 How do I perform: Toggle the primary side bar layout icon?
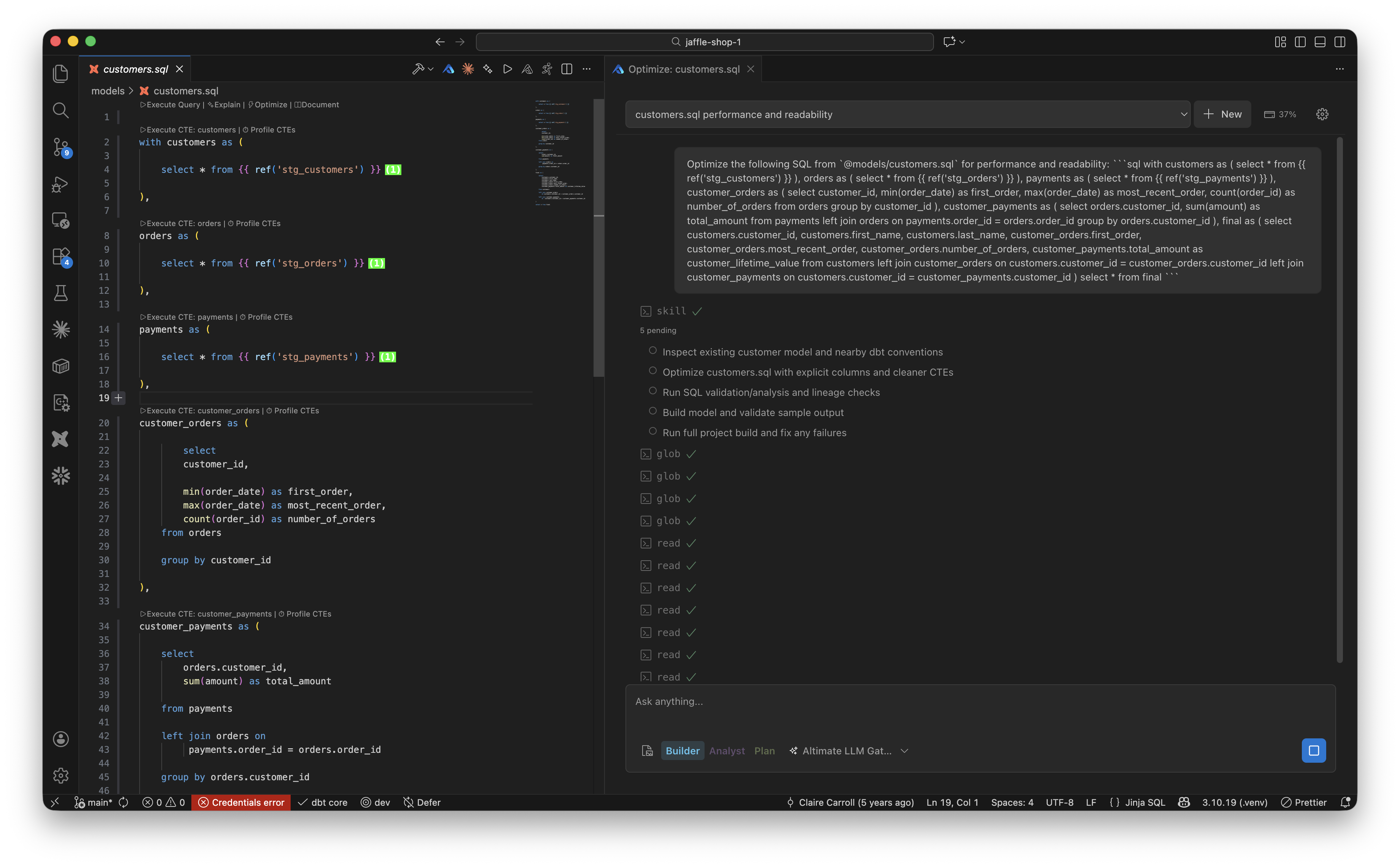[1300, 42]
